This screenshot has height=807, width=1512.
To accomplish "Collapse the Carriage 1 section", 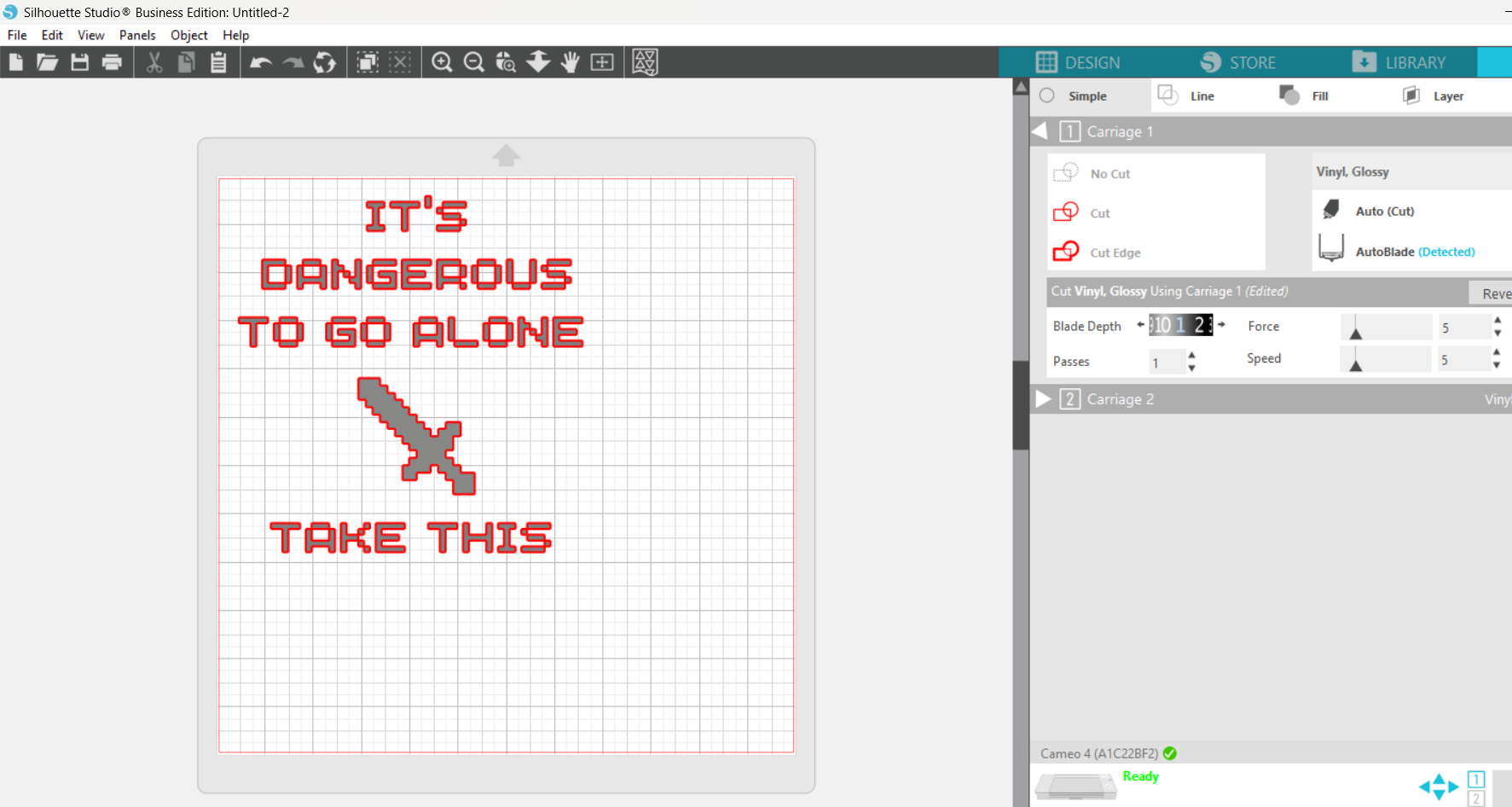I will pyautogui.click(x=1040, y=131).
